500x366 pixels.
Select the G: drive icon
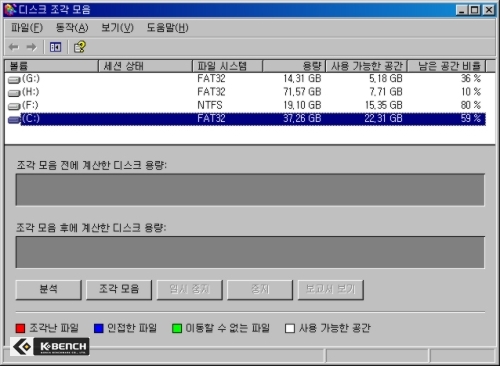[x=14, y=80]
